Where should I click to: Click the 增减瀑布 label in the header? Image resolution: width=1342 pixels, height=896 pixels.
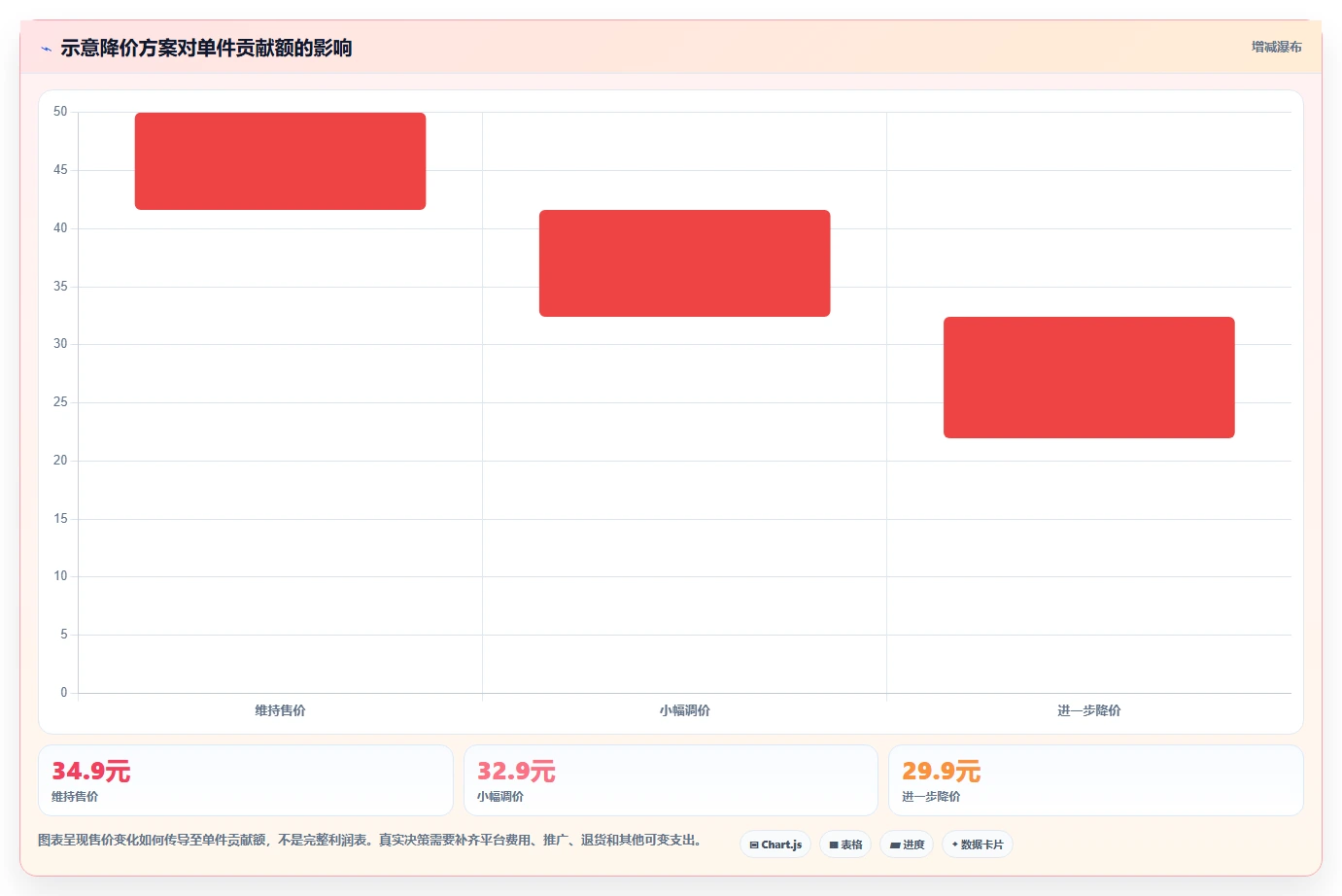(x=1276, y=47)
